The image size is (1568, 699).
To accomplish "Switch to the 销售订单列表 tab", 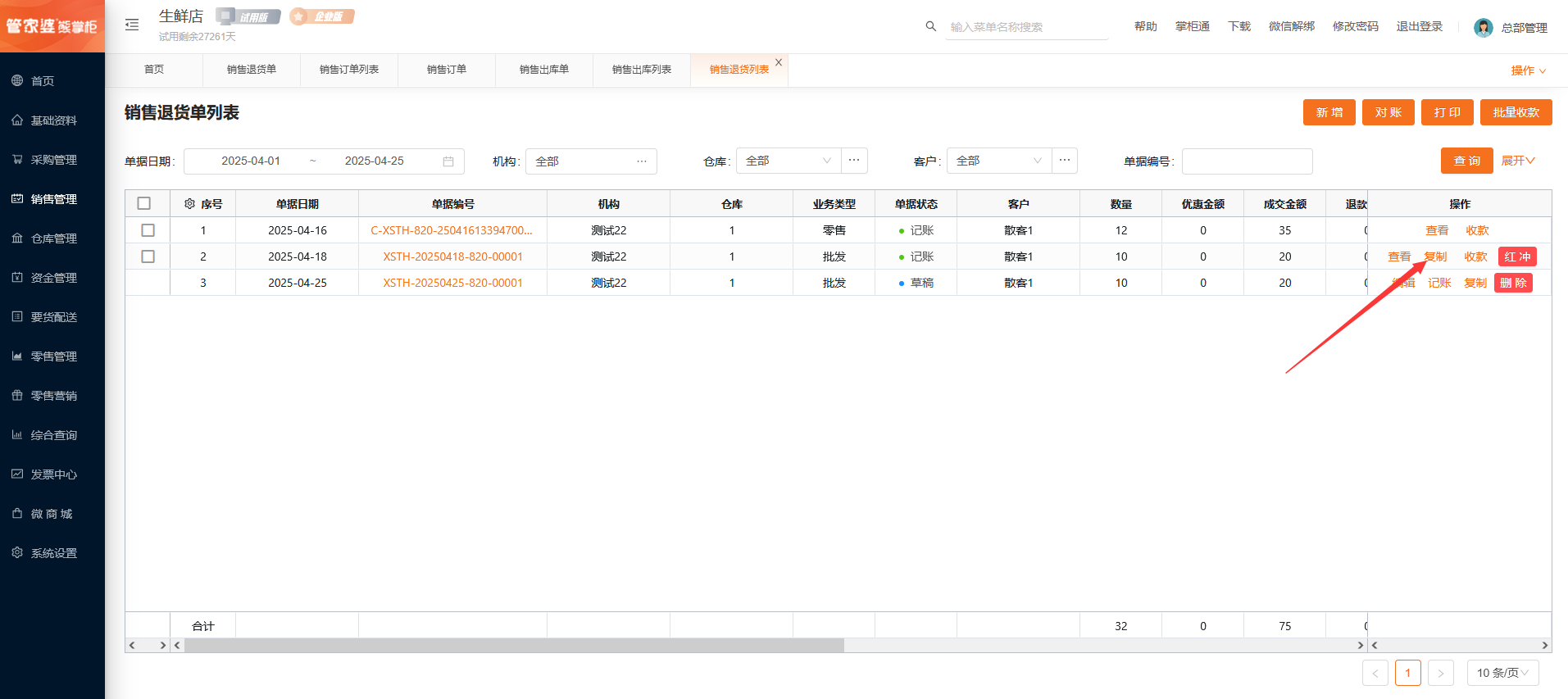I will (x=349, y=70).
